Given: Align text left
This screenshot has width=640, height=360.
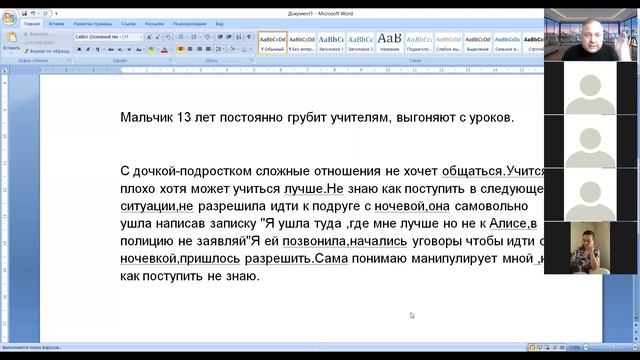Looking at the screenshot, I should (x=181, y=49).
